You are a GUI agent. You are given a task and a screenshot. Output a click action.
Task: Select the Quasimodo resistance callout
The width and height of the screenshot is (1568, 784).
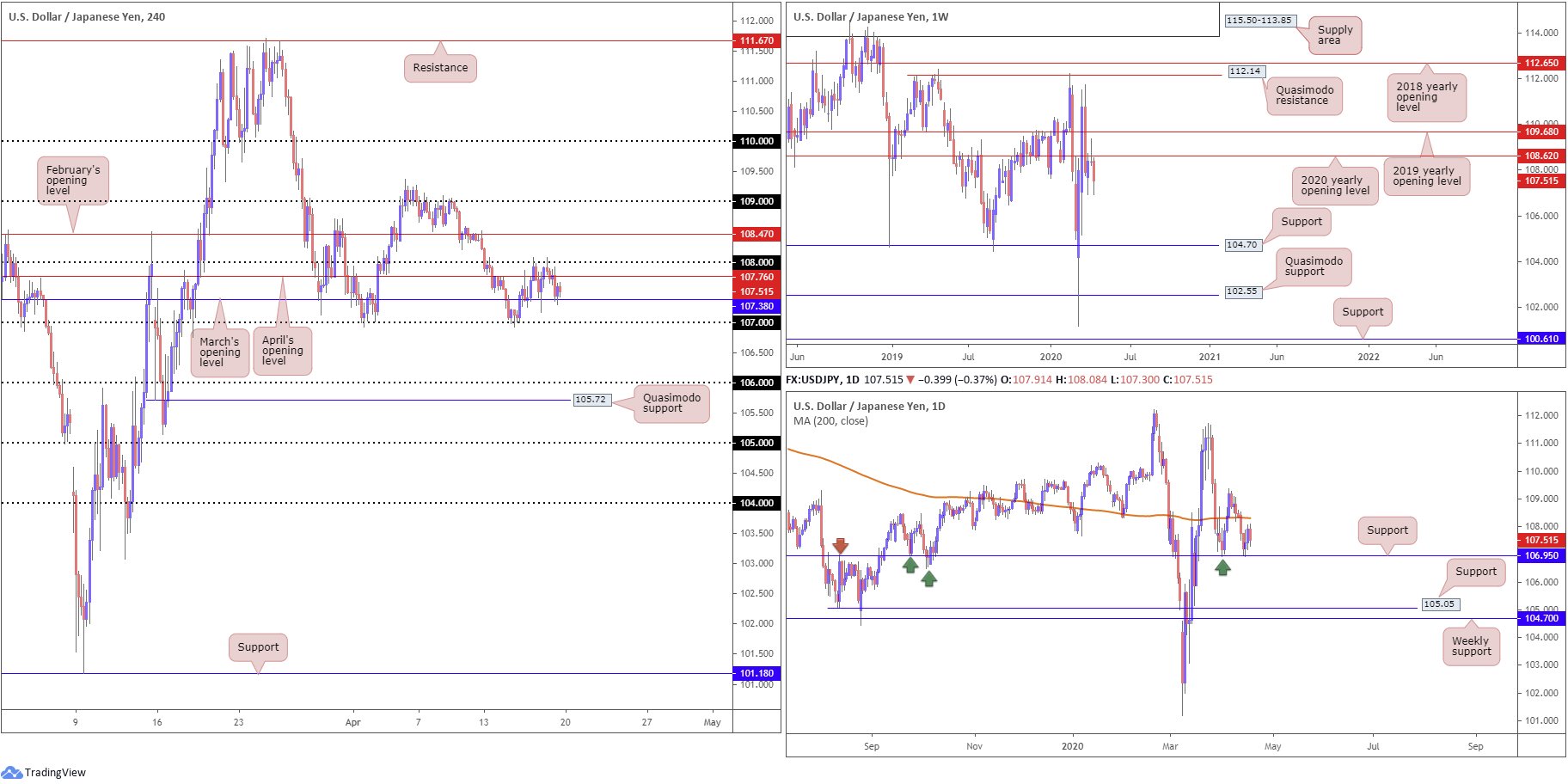pos(1304,95)
